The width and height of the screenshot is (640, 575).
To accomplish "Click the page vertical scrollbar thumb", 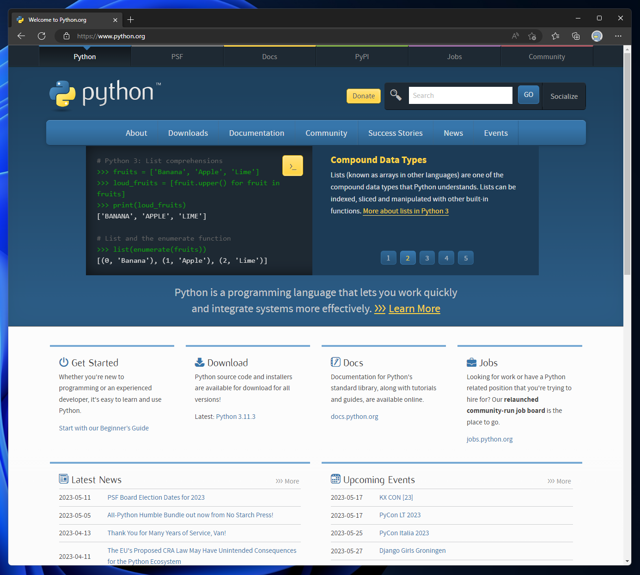I will pos(627,163).
